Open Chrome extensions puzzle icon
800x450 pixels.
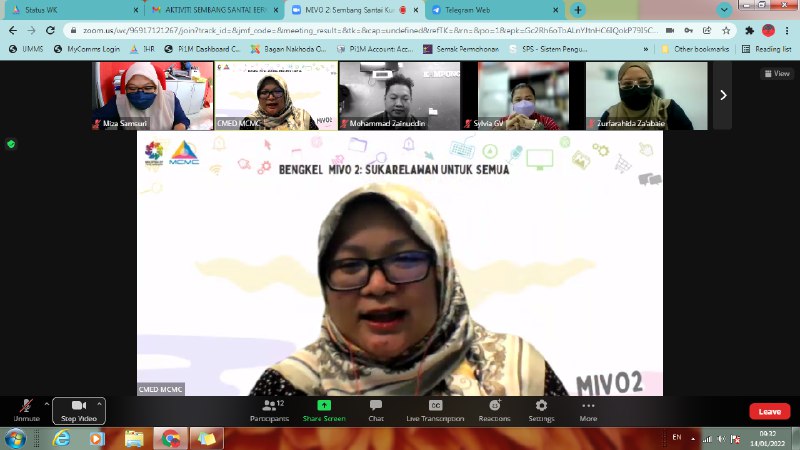pos(749,31)
